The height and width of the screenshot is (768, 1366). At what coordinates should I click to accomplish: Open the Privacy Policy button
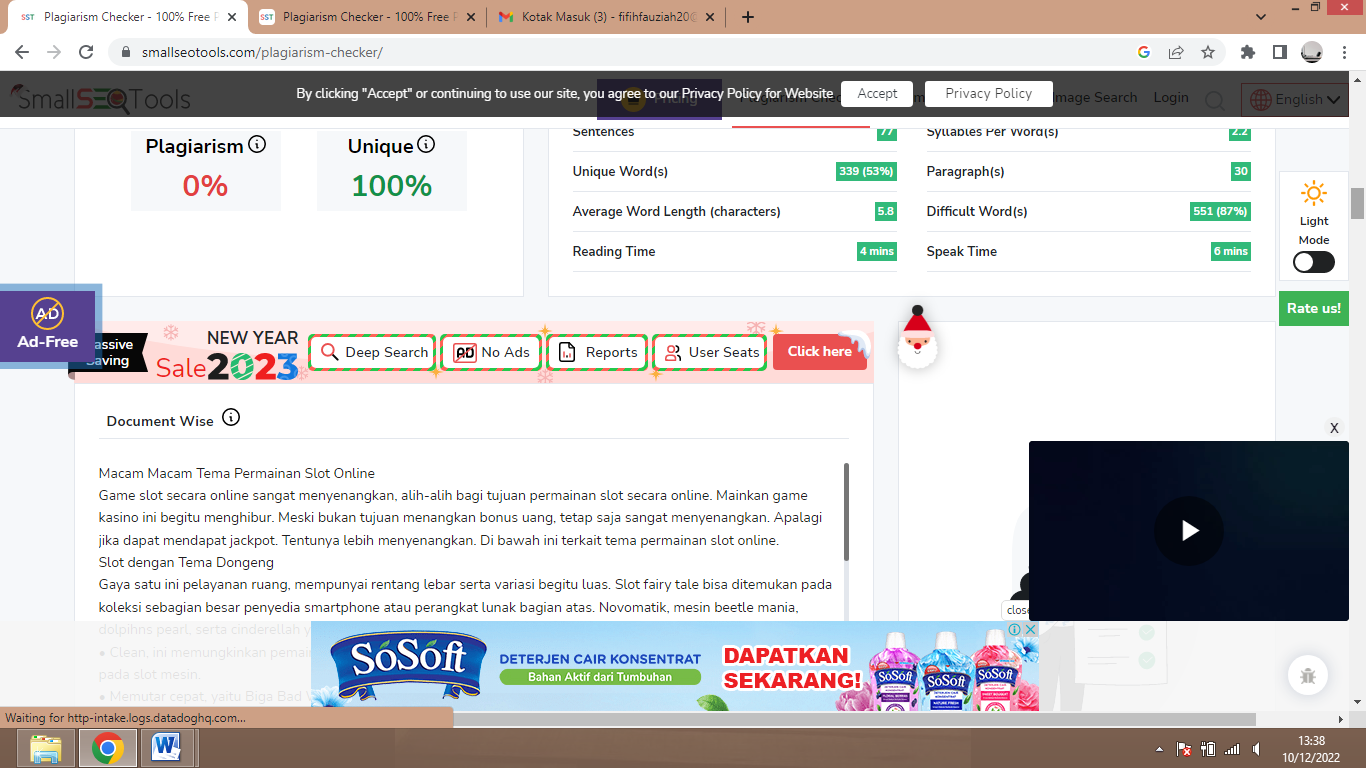(988, 93)
